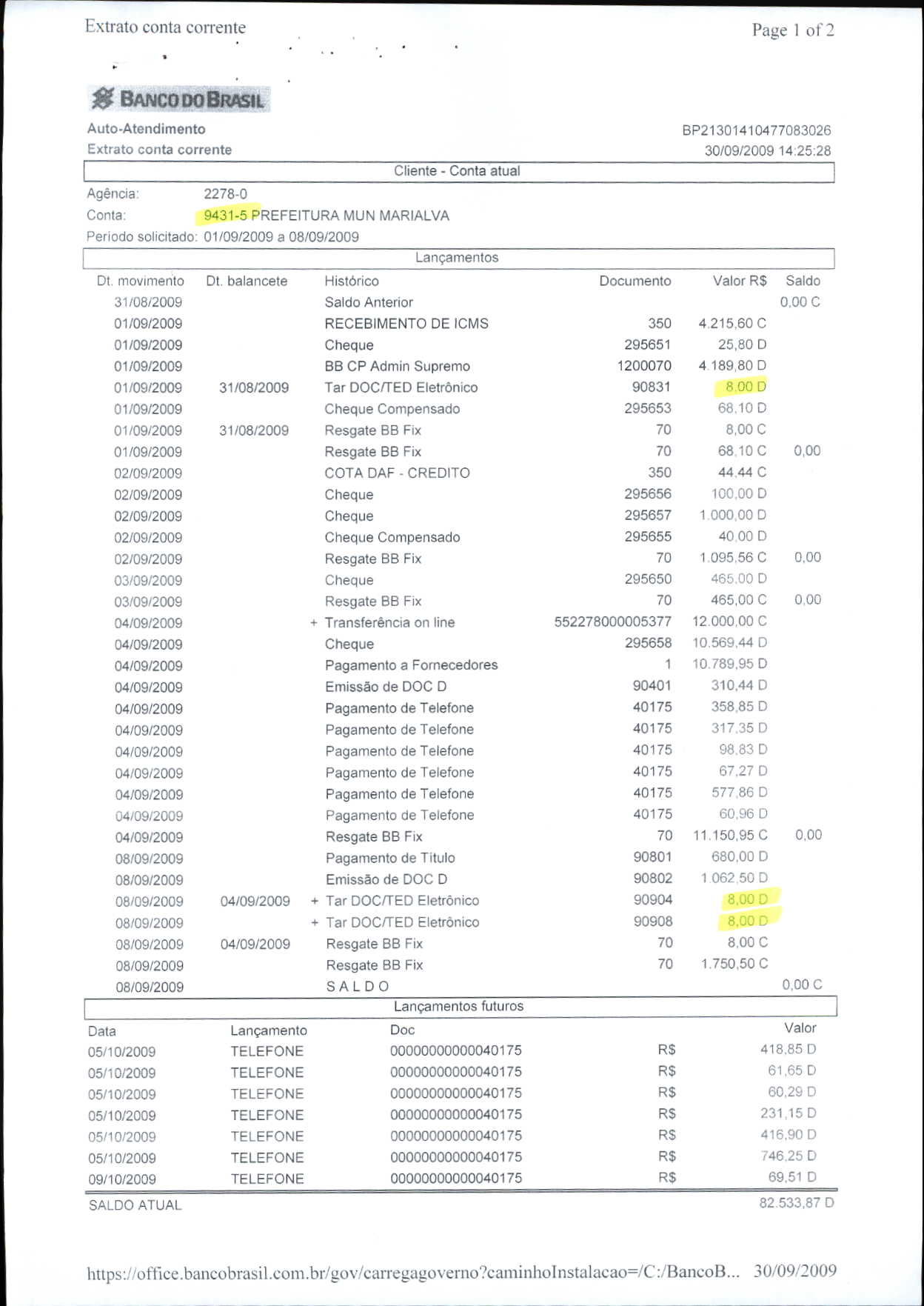This screenshot has width=924, height=1306.
Task: Select the 'Auto-Atendimento' heading
Action: pyautogui.click(x=147, y=129)
